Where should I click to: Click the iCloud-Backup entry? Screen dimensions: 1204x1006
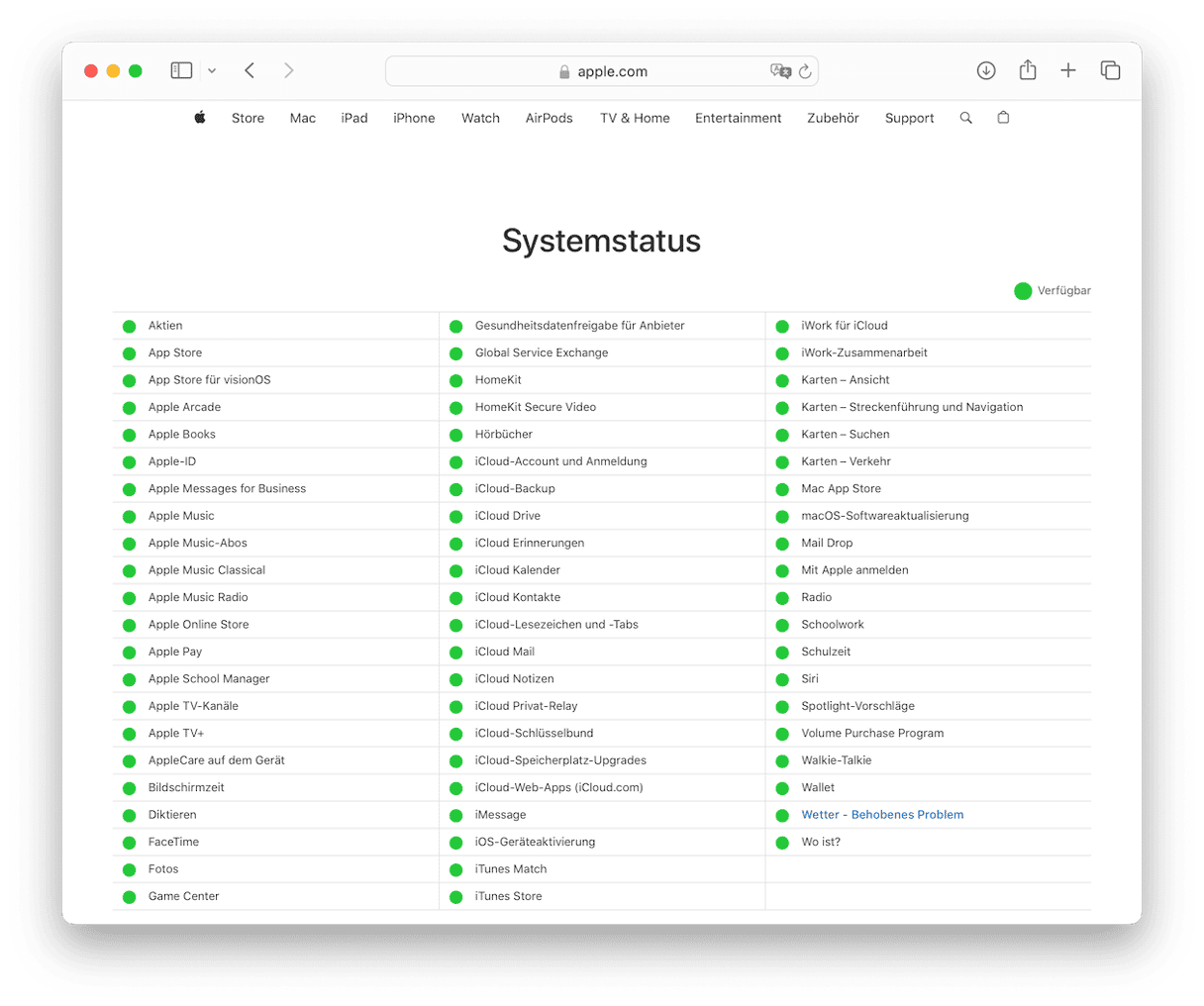[x=515, y=489]
